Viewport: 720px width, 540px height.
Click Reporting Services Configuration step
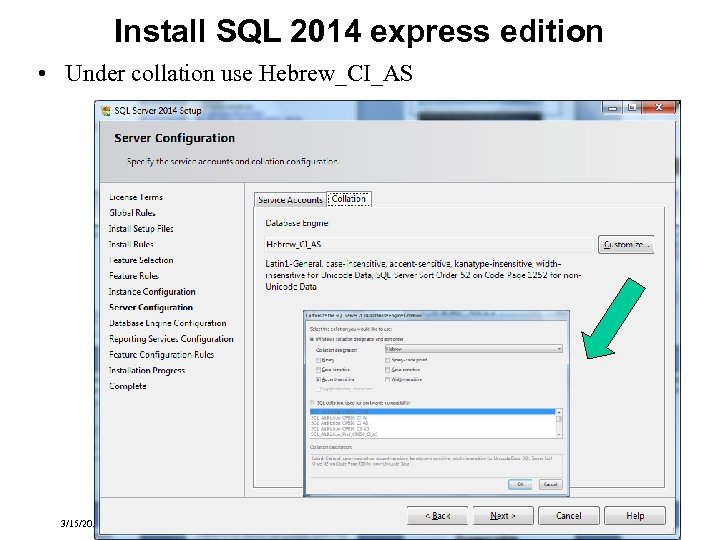click(x=171, y=339)
